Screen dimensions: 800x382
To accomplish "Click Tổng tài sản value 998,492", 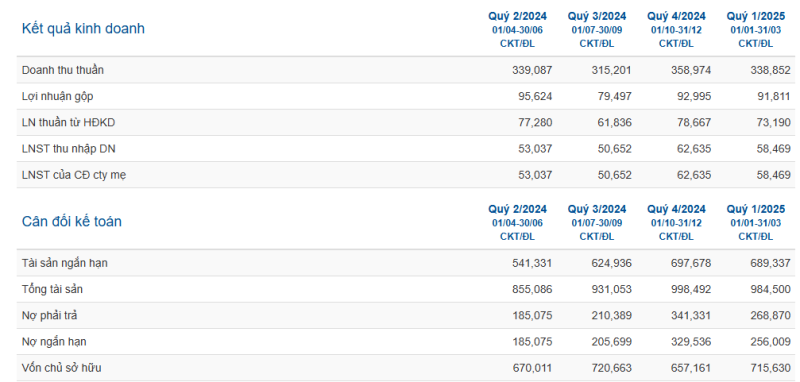I will tap(691, 289).
